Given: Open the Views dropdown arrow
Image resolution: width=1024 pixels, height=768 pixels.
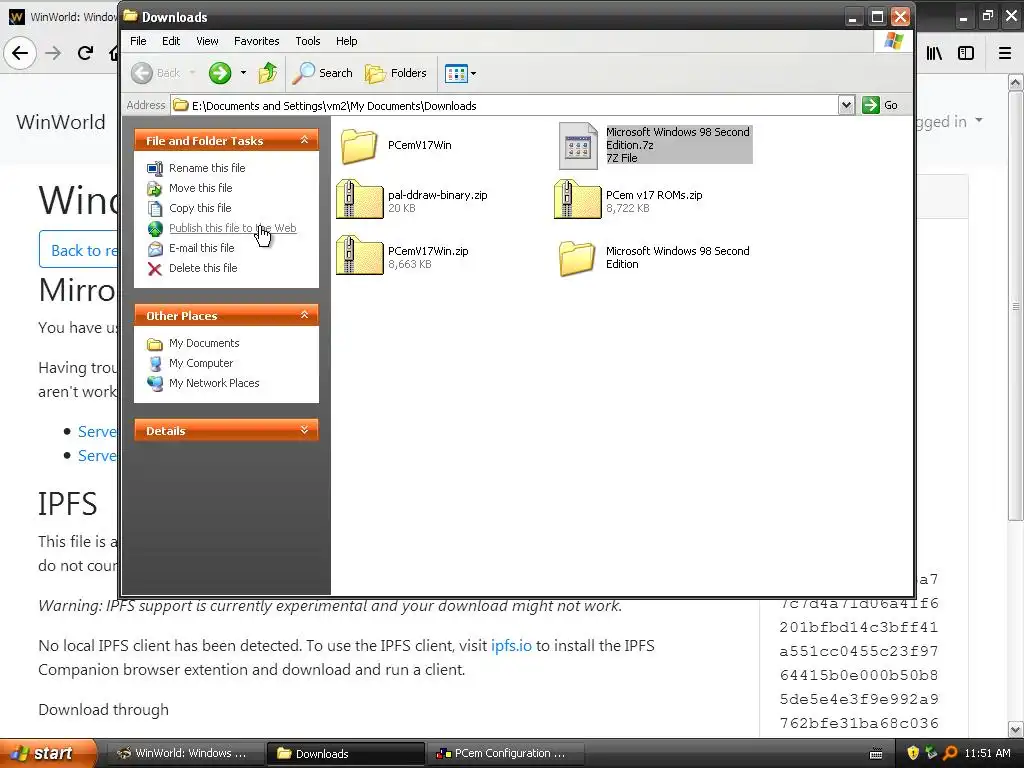Looking at the screenshot, I should (x=473, y=73).
